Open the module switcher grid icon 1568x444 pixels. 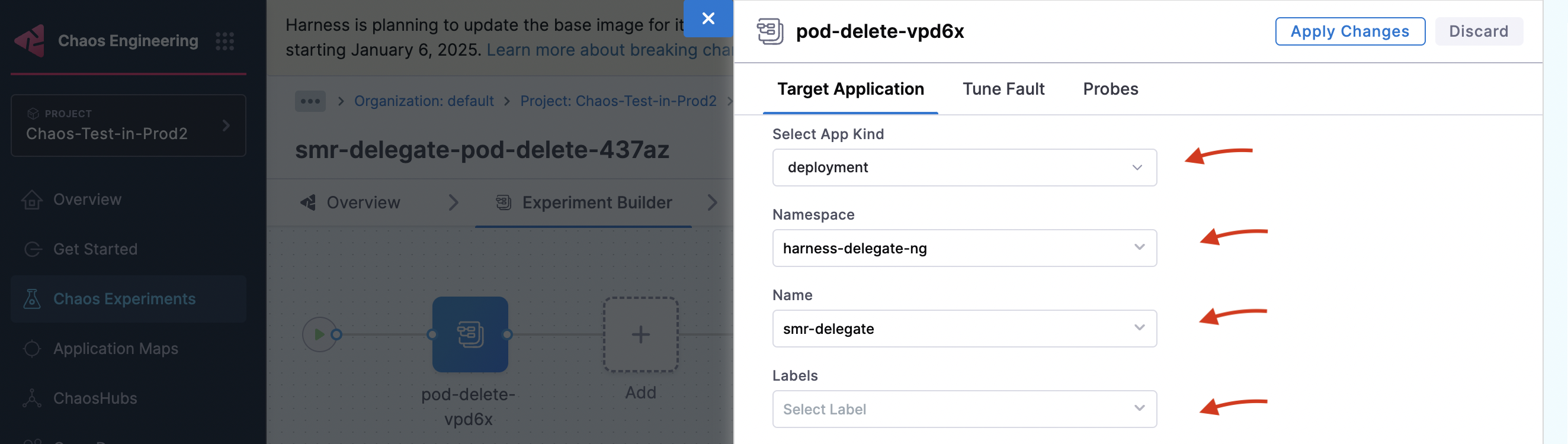pos(225,41)
